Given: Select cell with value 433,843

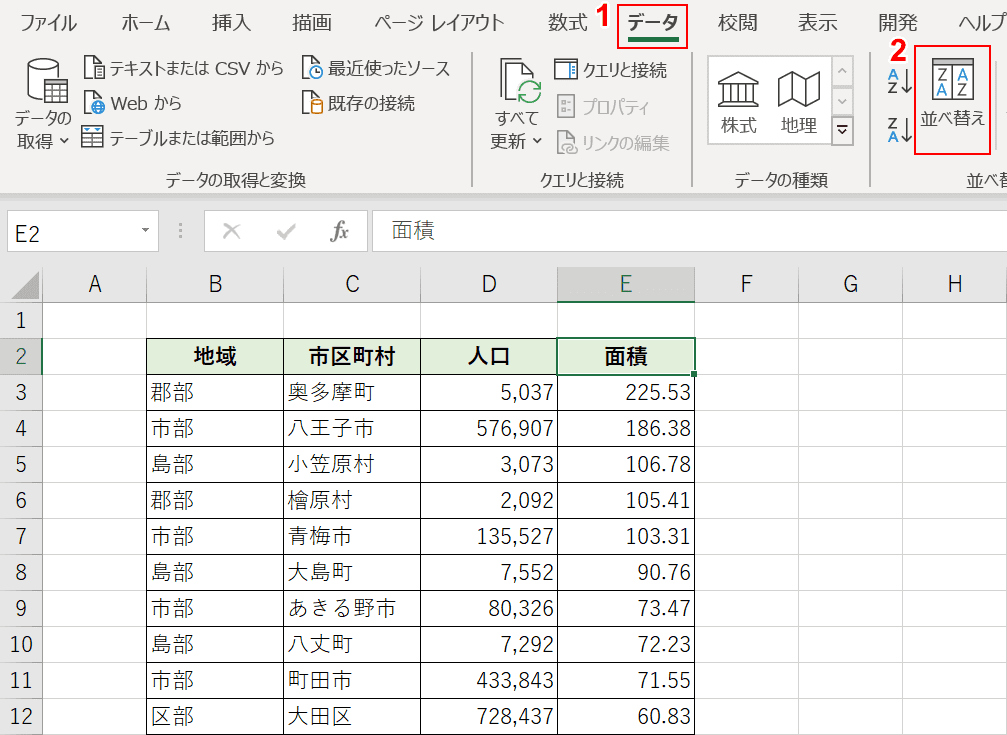Looking at the screenshot, I should click(x=489, y=680).
